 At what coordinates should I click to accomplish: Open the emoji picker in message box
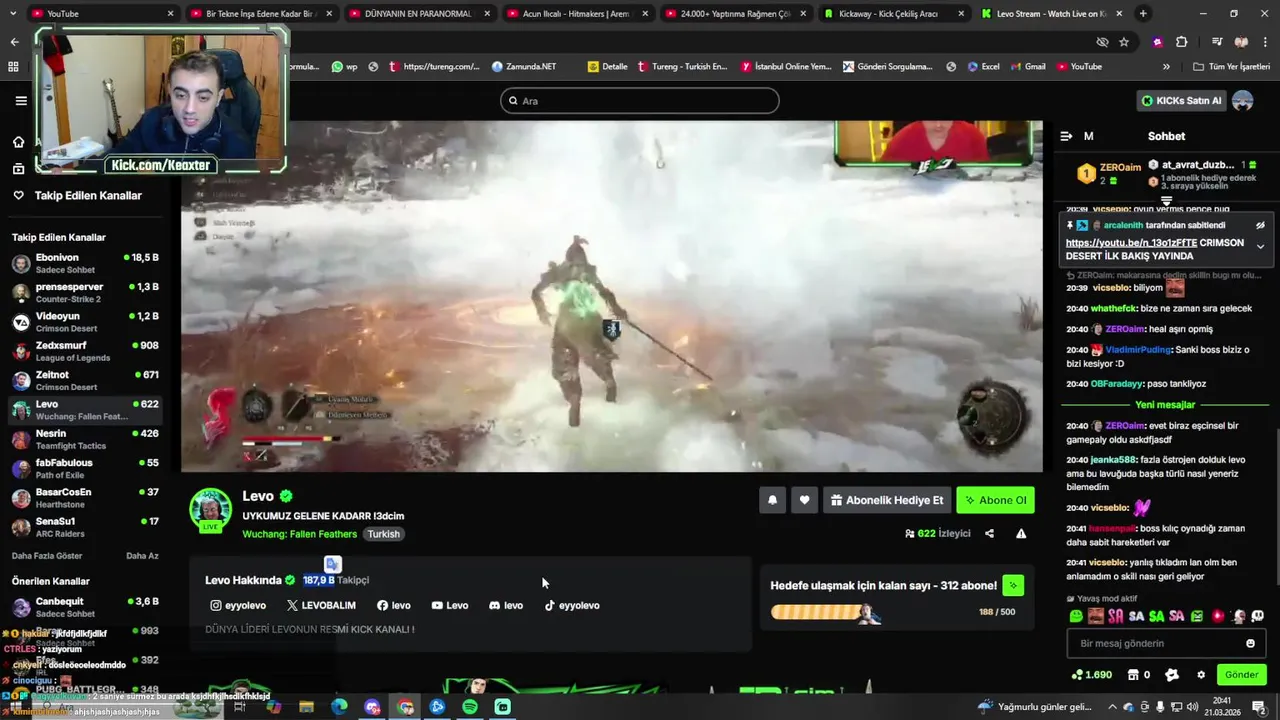pyautogui.click(x=1250, y=644)
